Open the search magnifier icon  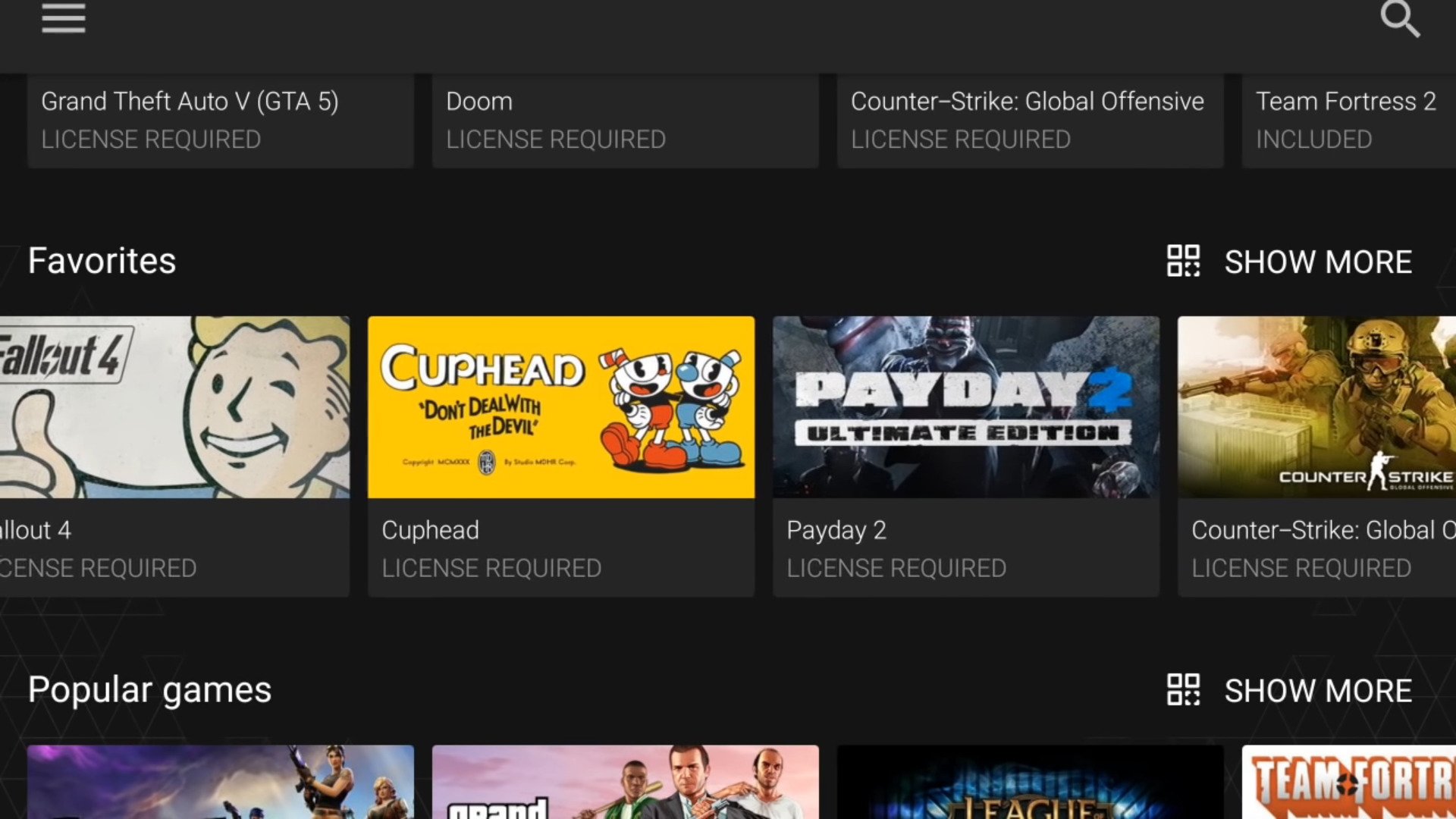1399,19
